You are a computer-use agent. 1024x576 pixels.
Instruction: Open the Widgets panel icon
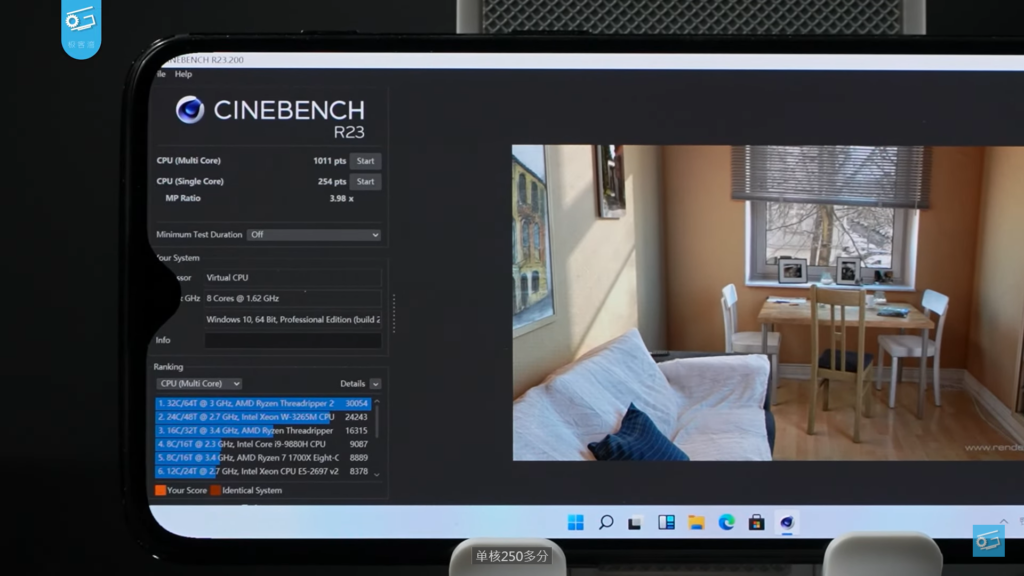click(666, 522)
